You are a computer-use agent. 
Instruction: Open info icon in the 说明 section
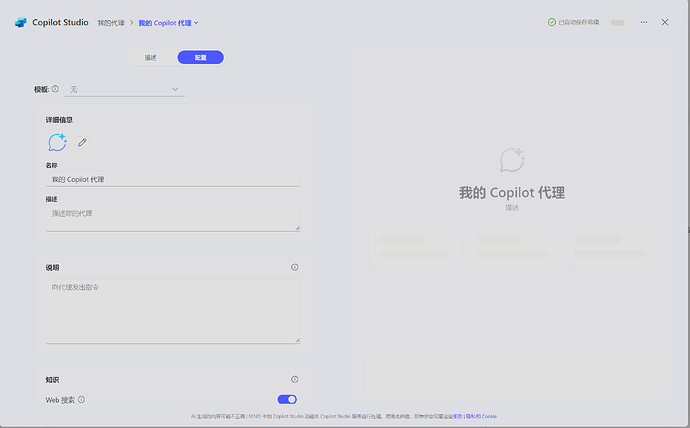[294, 267]
